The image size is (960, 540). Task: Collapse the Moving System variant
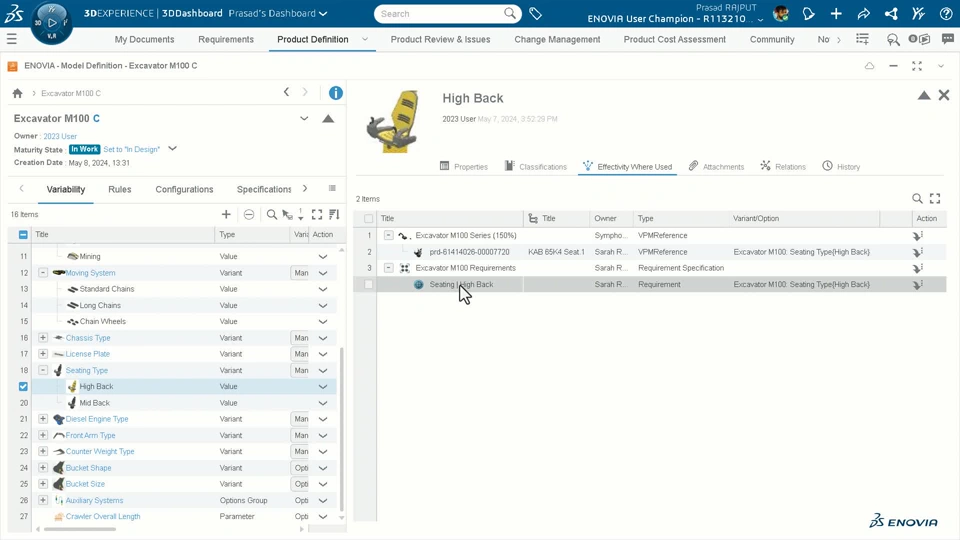click(x=43, y=272)
